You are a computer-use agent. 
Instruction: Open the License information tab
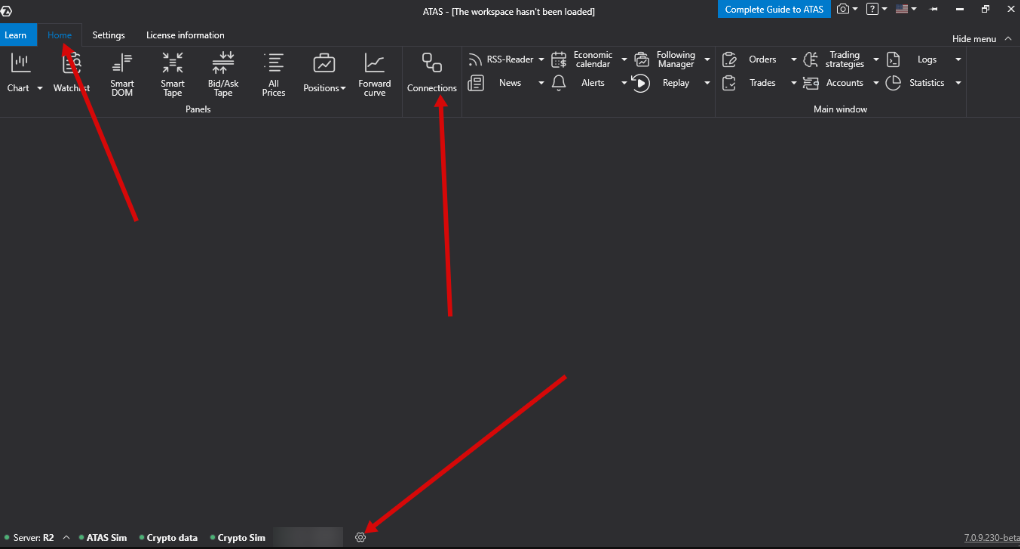[185, 35]
